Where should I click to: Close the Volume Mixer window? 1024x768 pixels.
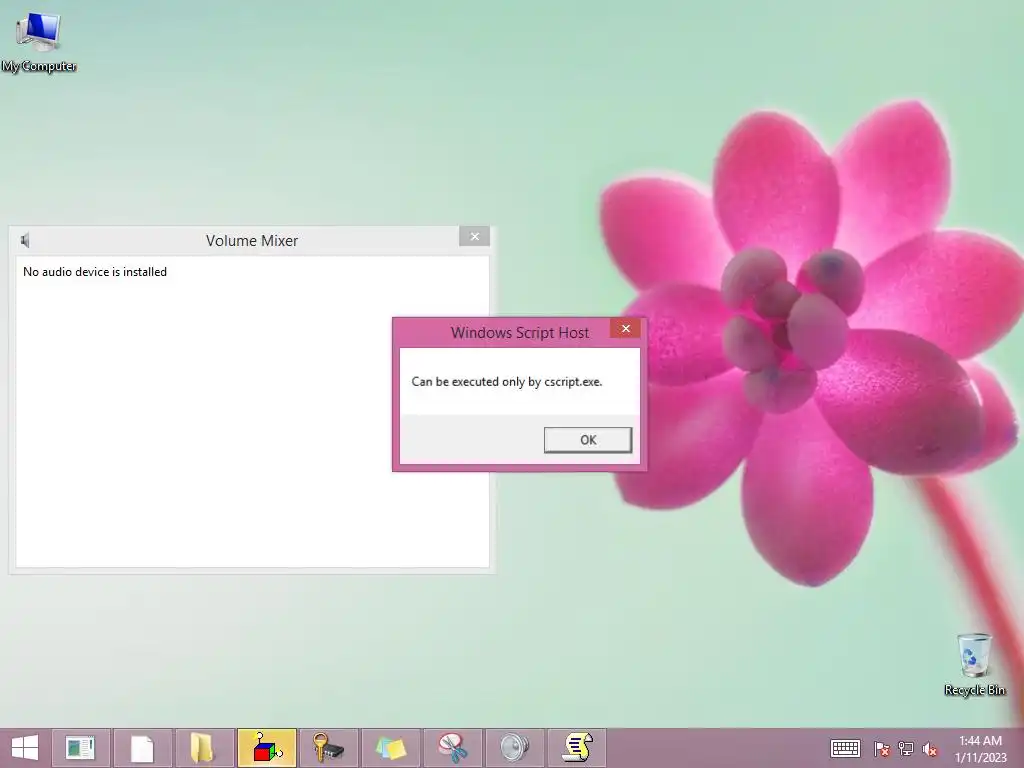tap(475, 236)
